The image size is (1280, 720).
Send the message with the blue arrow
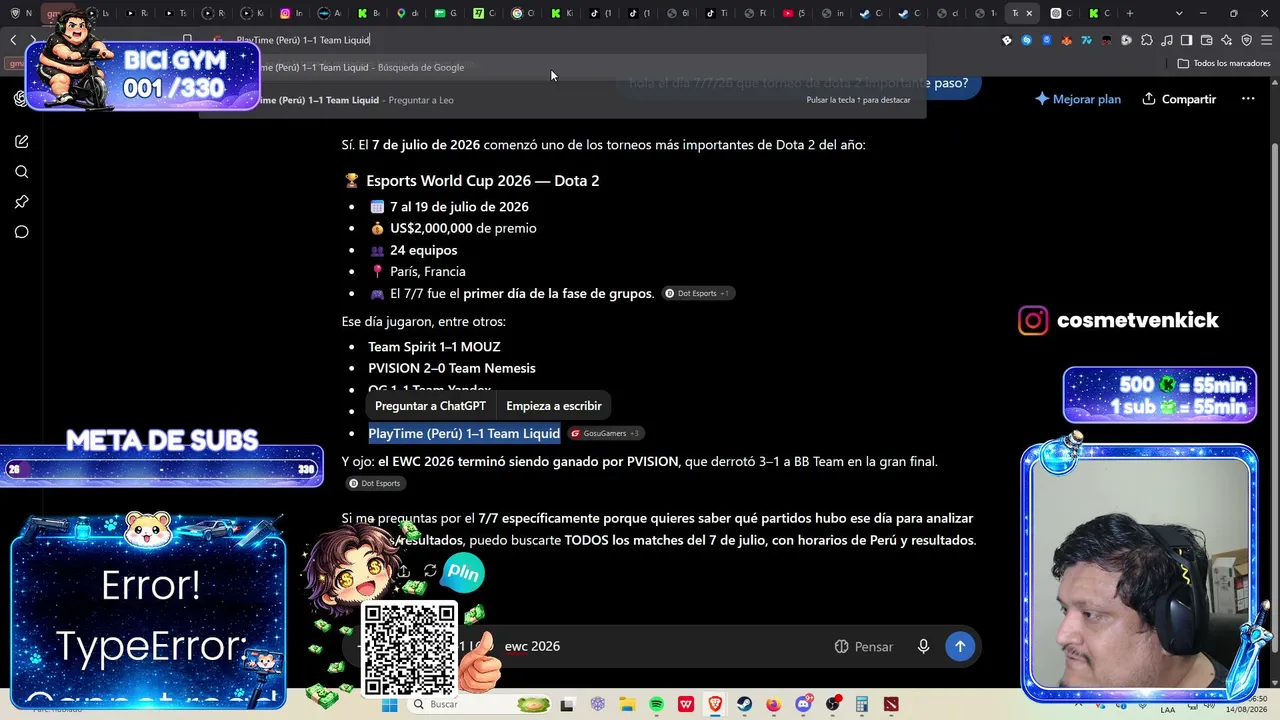click(x=960, y=646)
